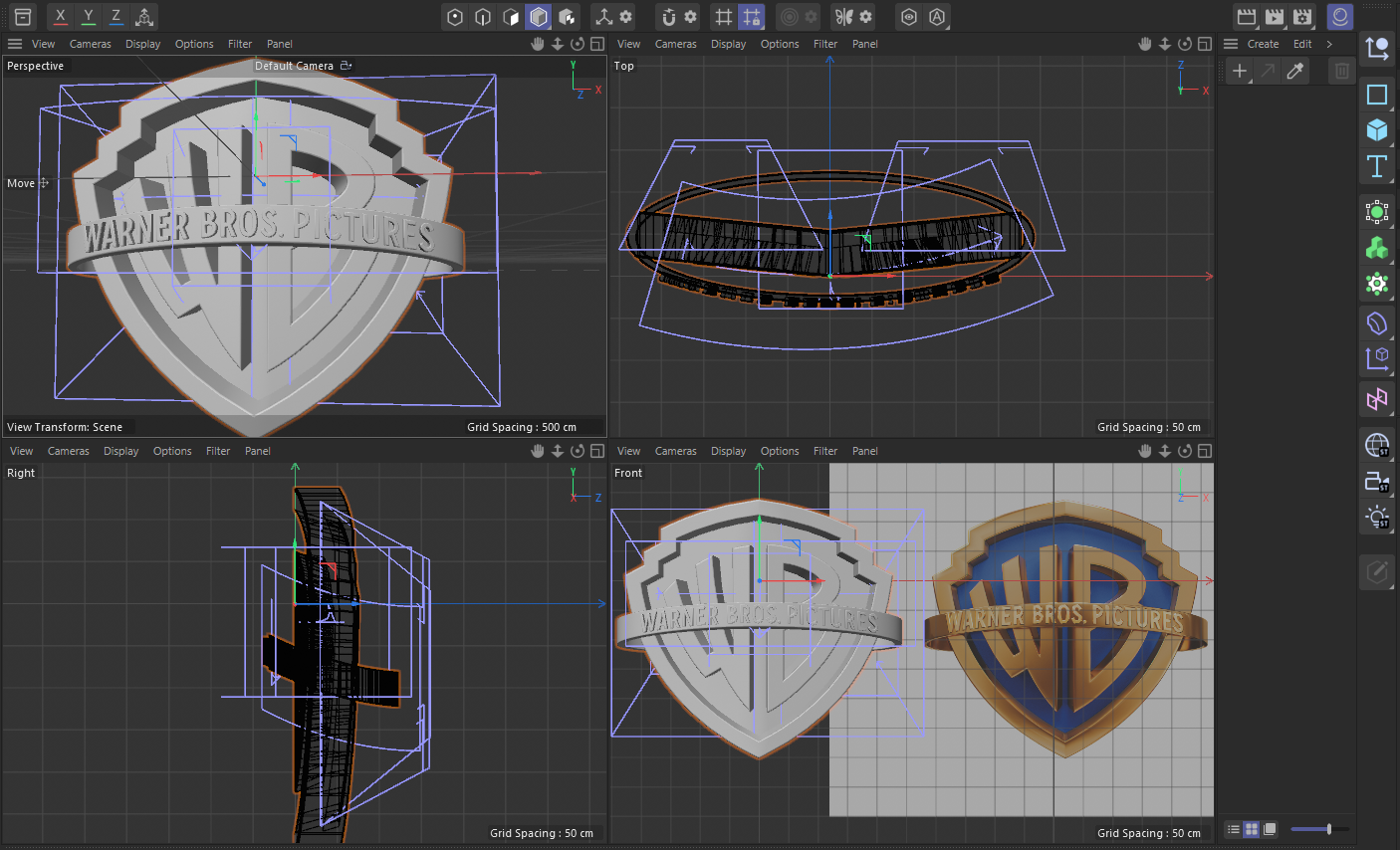Open the camera objects palette

click(1377, 481)
